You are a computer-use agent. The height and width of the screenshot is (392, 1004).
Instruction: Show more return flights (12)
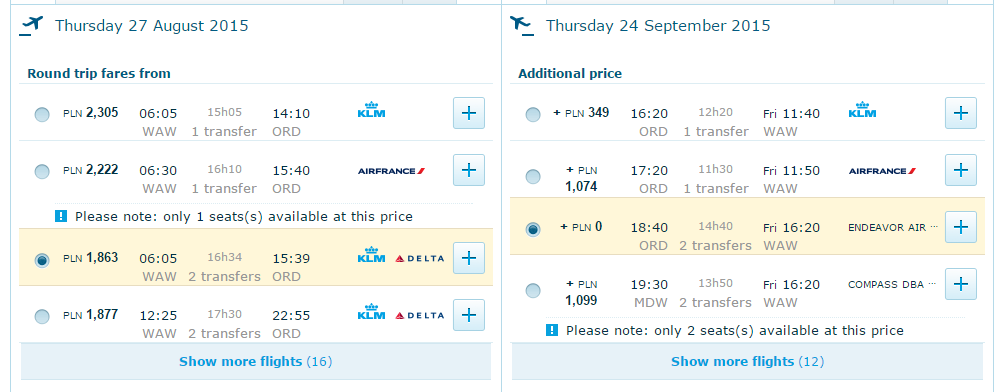coord(747,361)
